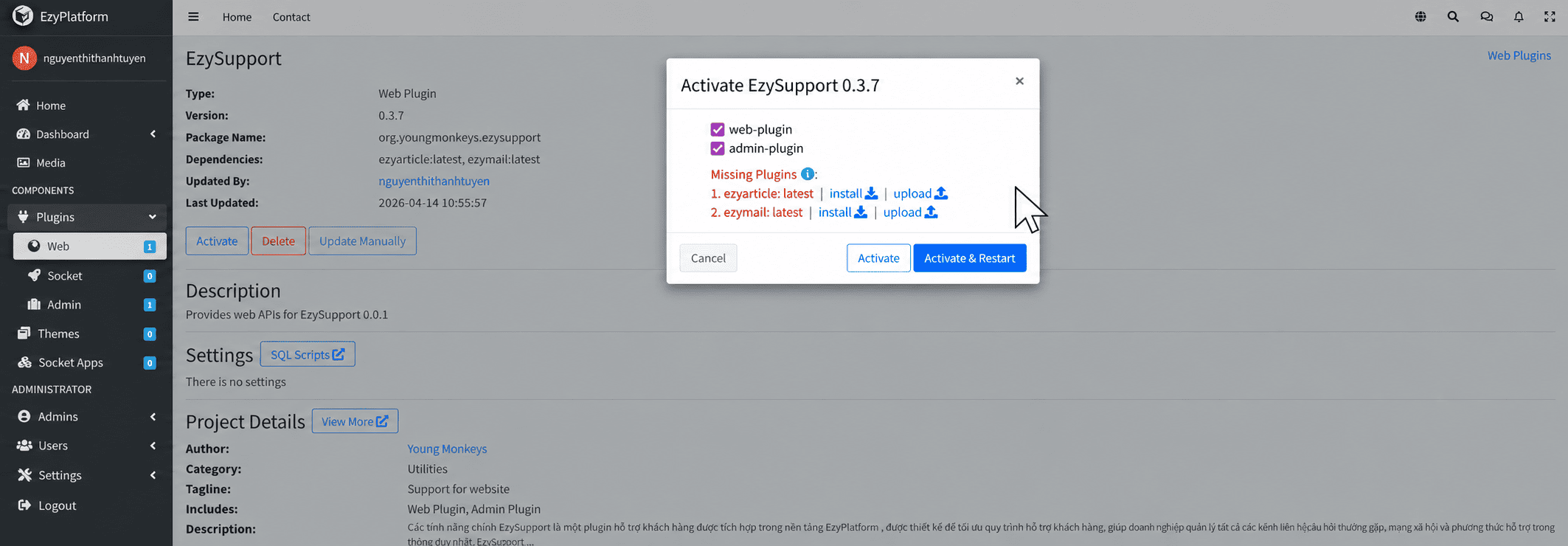1568x546 pixels.
Task: Click the Missing Plugins info icon
Action: [x=808, y=174]
